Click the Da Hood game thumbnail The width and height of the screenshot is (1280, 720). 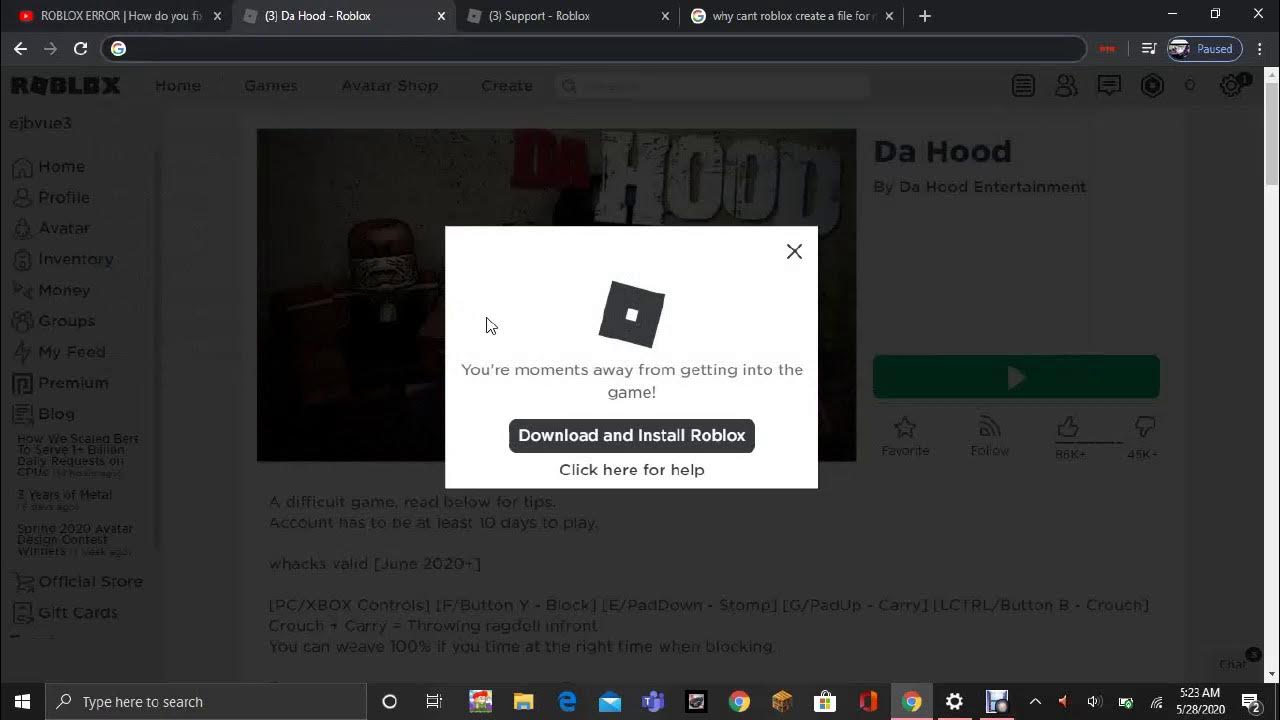[x=556, y=295]
